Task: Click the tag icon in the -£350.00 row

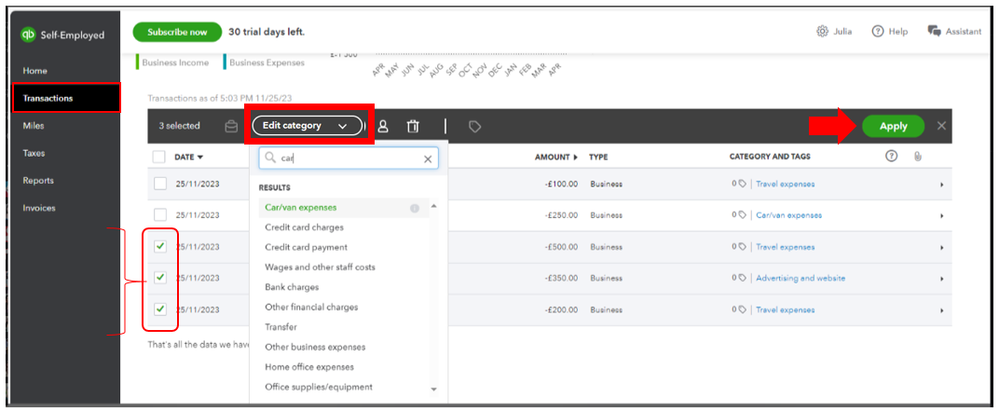Action: (x=742, y=278)
